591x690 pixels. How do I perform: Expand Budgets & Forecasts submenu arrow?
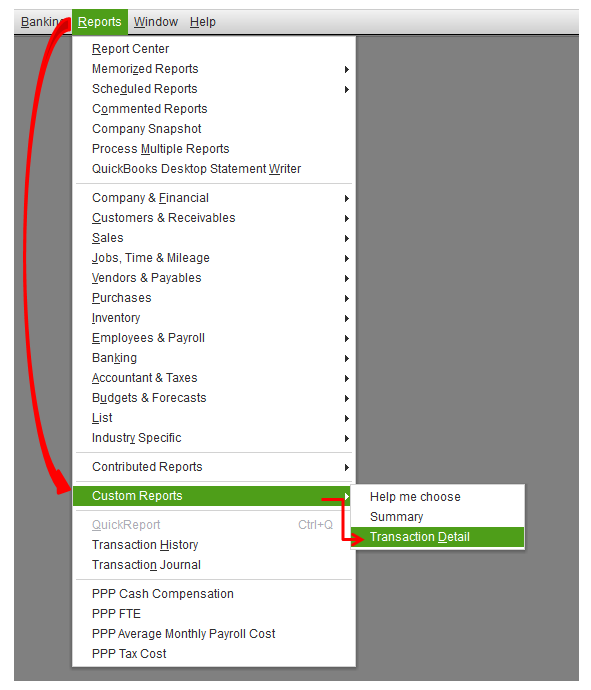[x=347, y=399]
